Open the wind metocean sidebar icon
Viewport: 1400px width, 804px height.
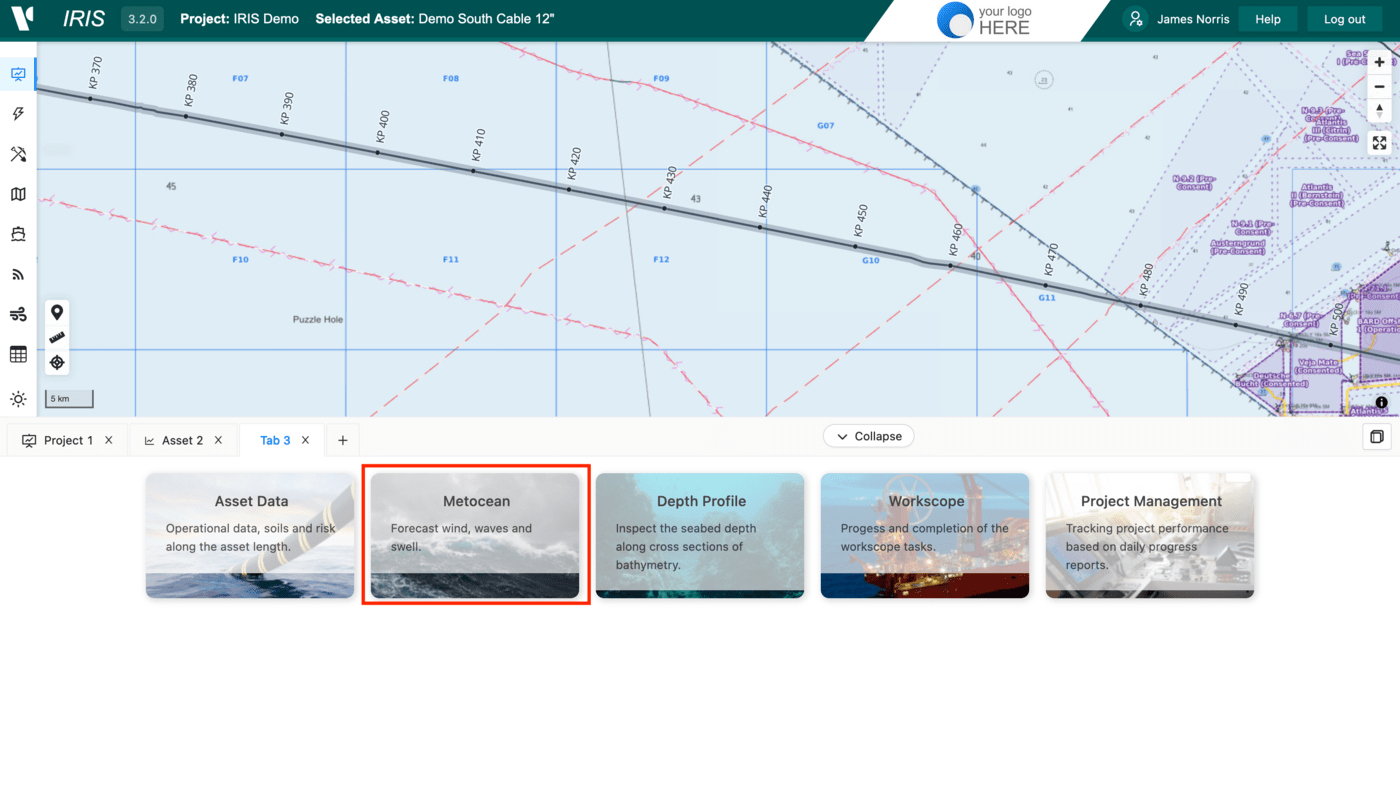18,314
